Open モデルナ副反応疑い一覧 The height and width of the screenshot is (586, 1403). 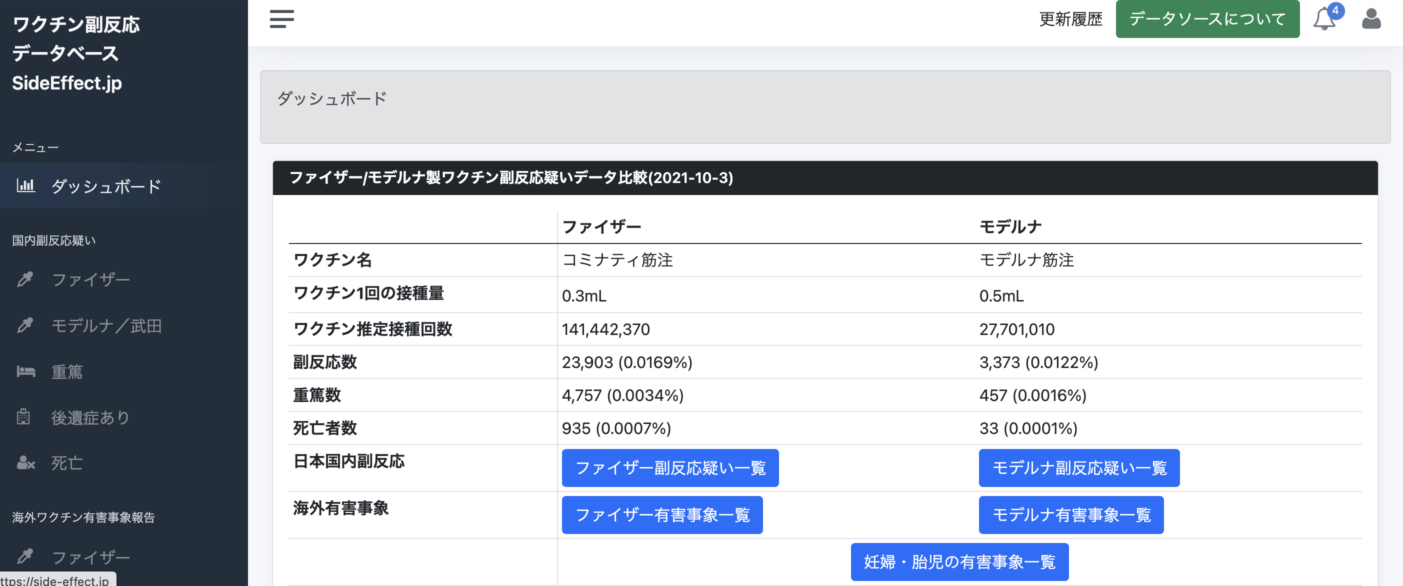coord(1079,468)
